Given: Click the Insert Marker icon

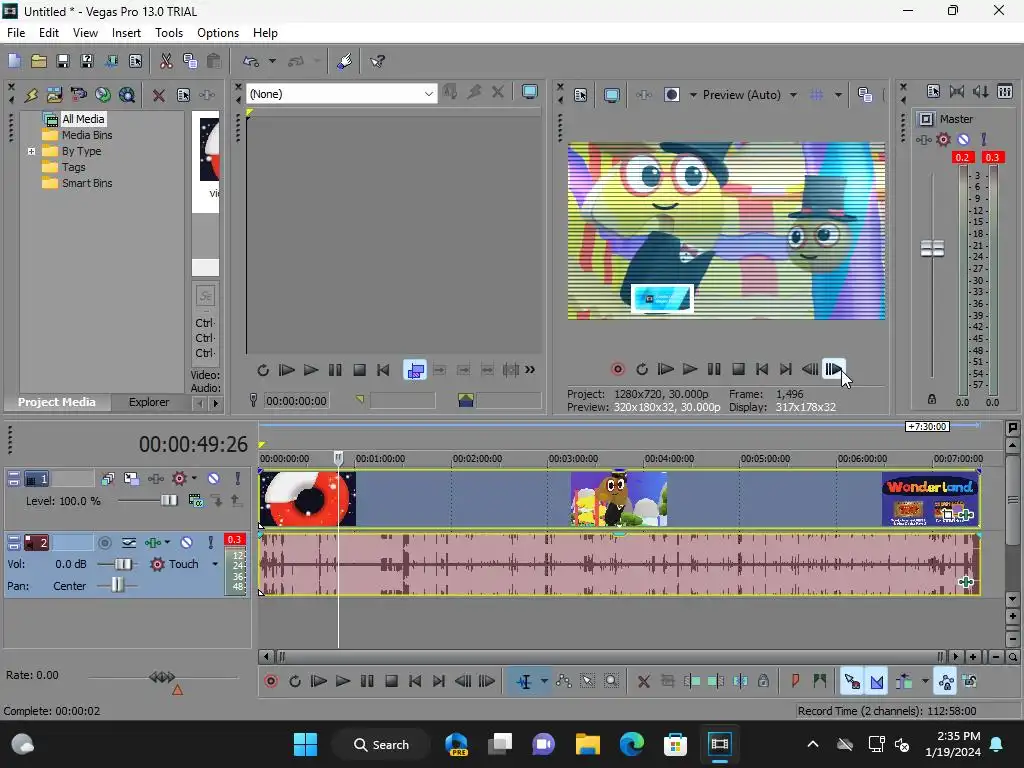Looking at the screenshot, I should (x=795, y=682).
